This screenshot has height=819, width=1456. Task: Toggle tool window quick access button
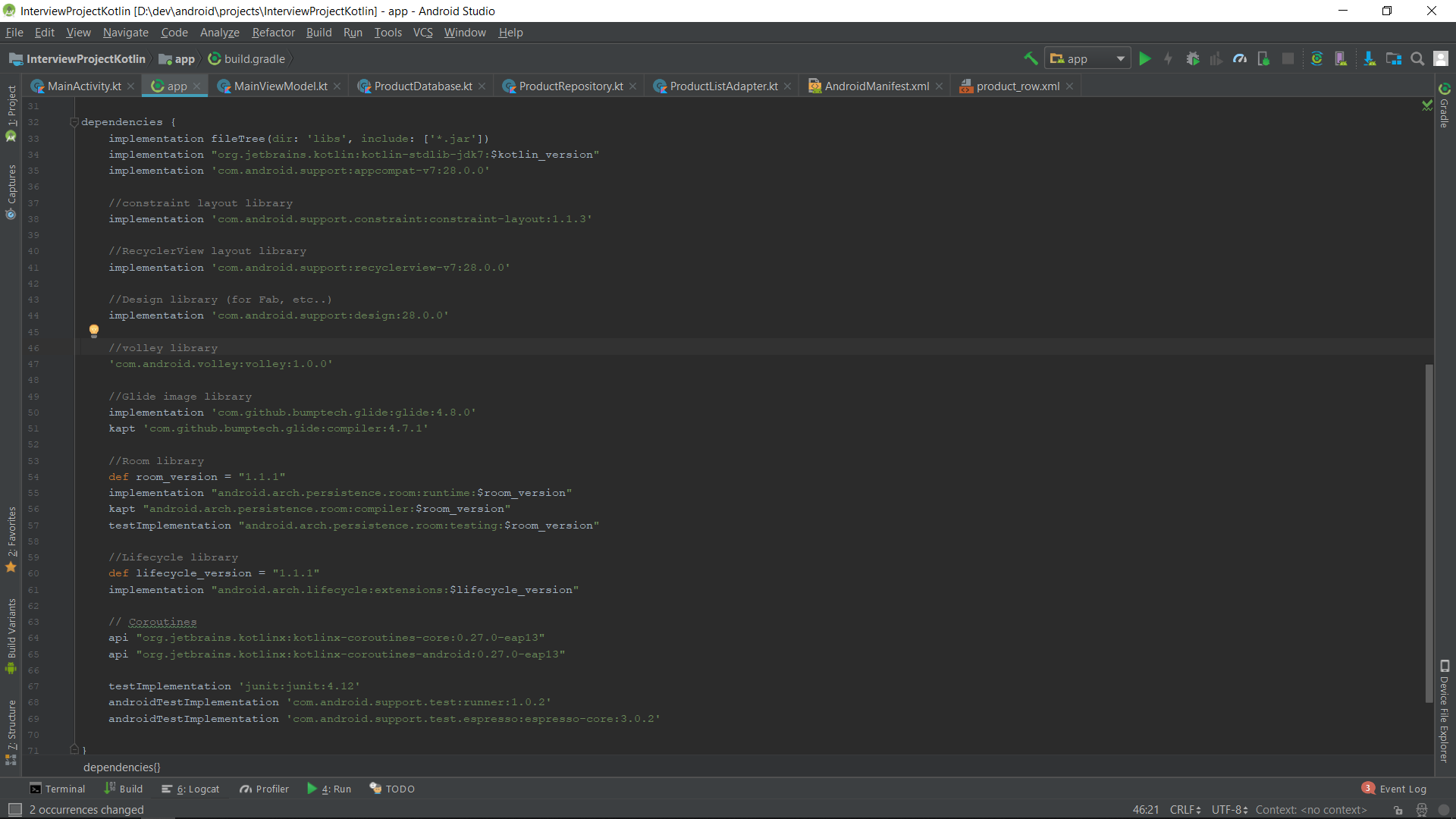[14, 810]
